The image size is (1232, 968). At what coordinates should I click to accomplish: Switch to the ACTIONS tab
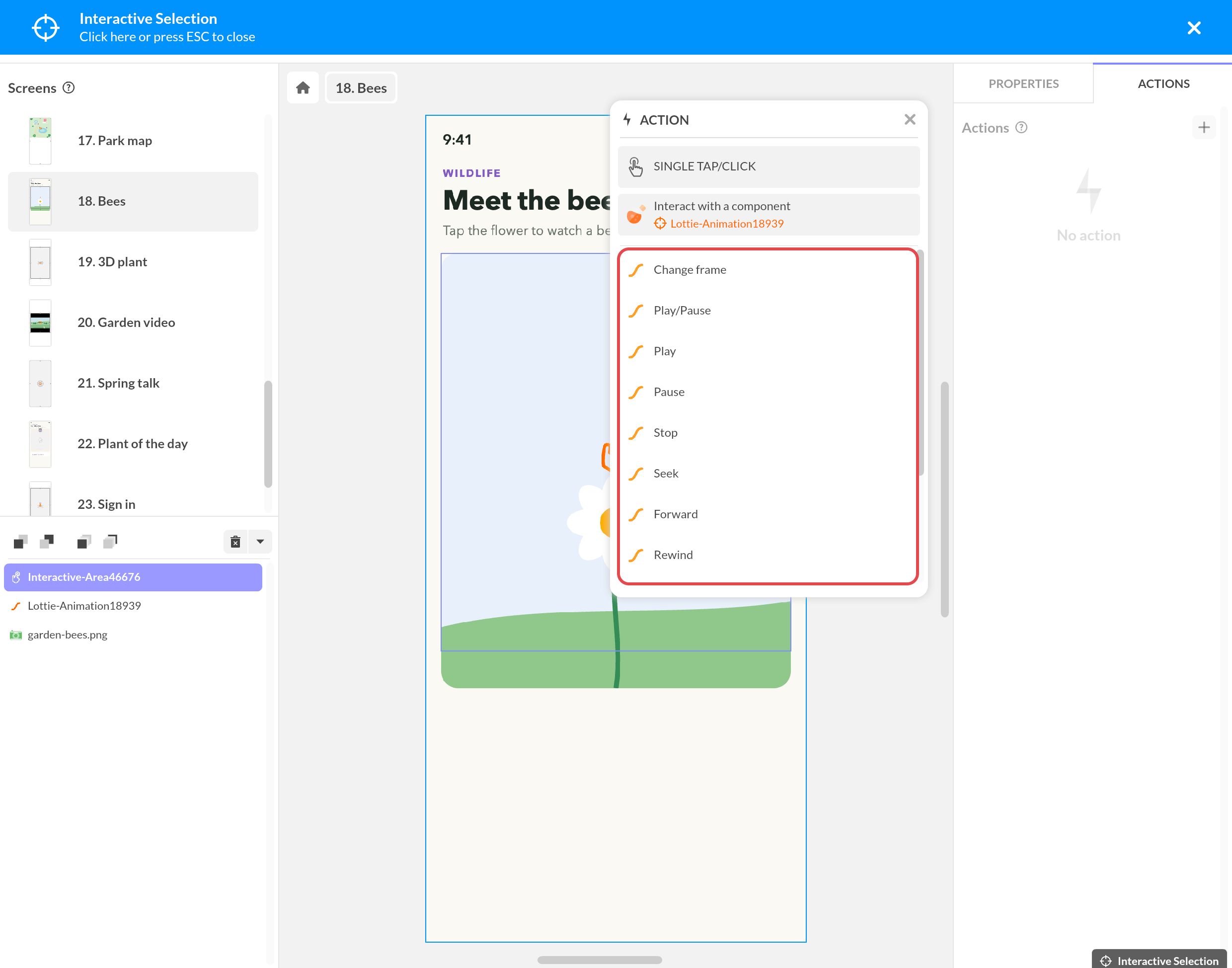point(1163,84)
